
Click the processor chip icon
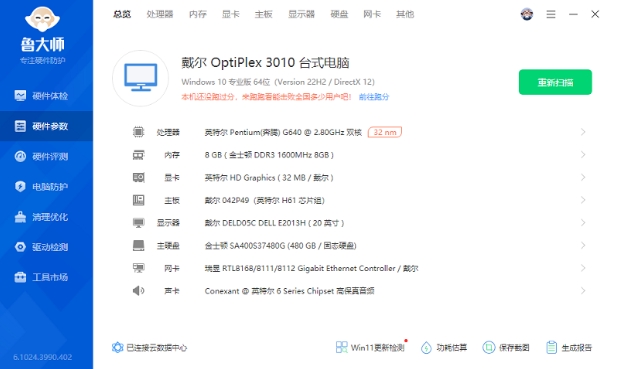pyautogui.click(x=138, y=132)
